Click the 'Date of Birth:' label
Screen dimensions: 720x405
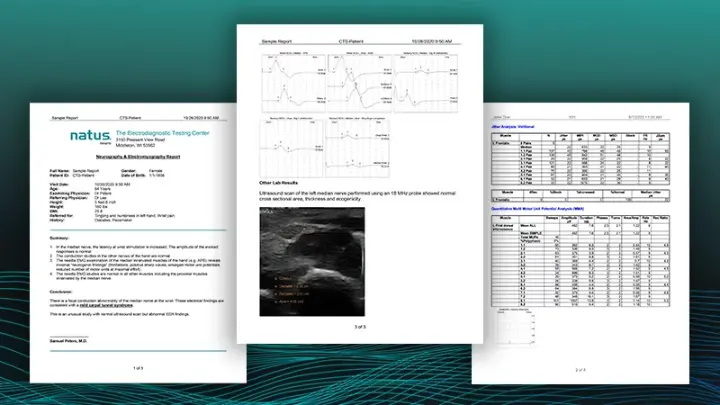click(x=133, y=175)
